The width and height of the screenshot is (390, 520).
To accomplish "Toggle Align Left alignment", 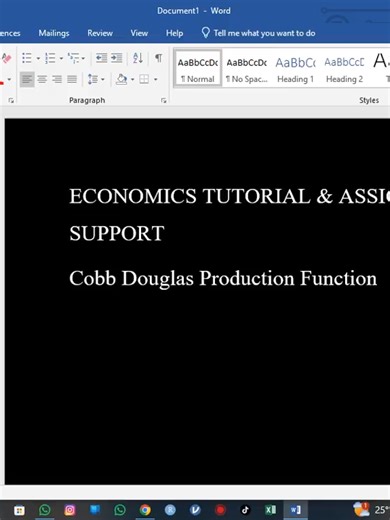I will [27, 79].
